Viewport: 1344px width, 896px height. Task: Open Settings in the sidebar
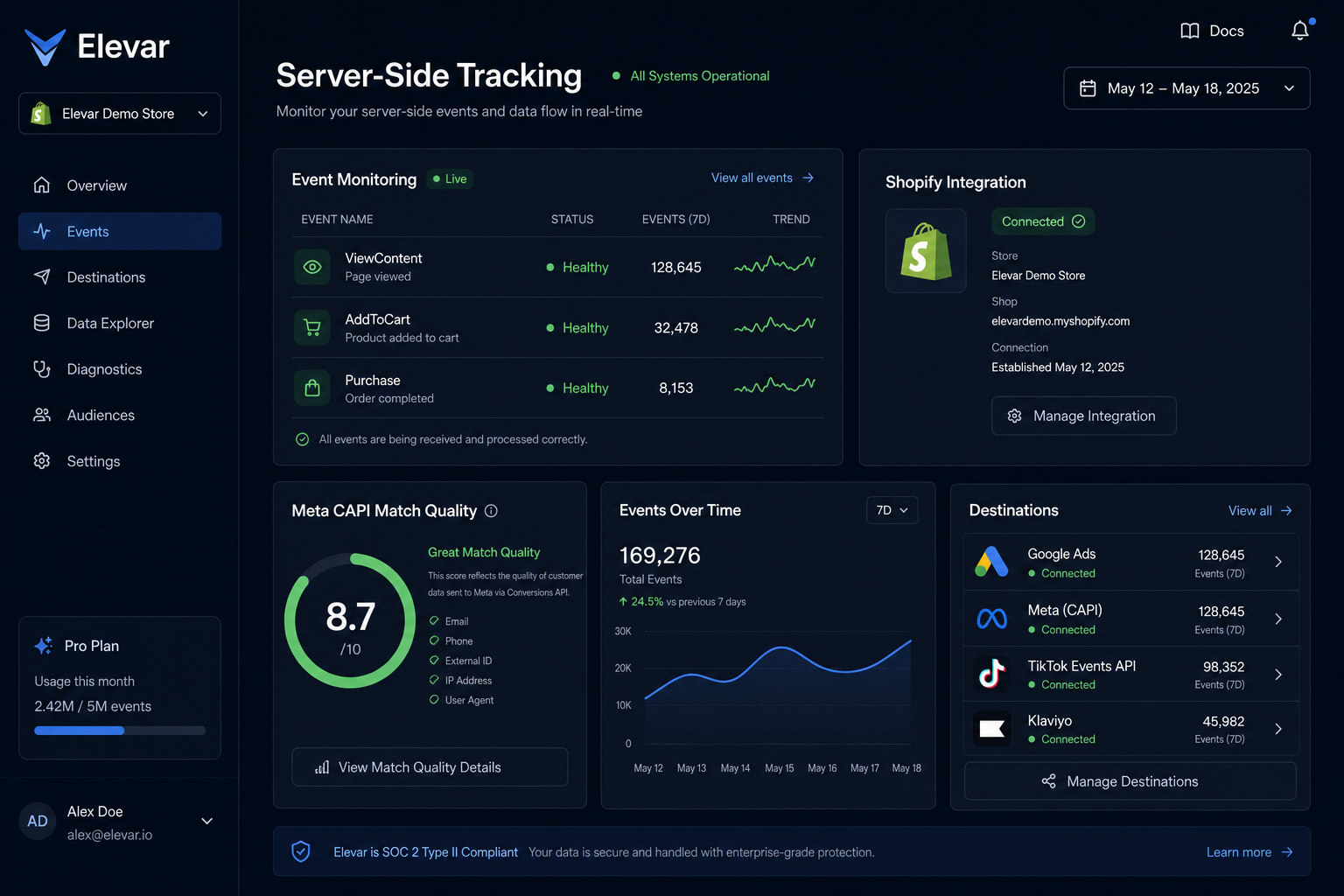(x=120, y=461)
